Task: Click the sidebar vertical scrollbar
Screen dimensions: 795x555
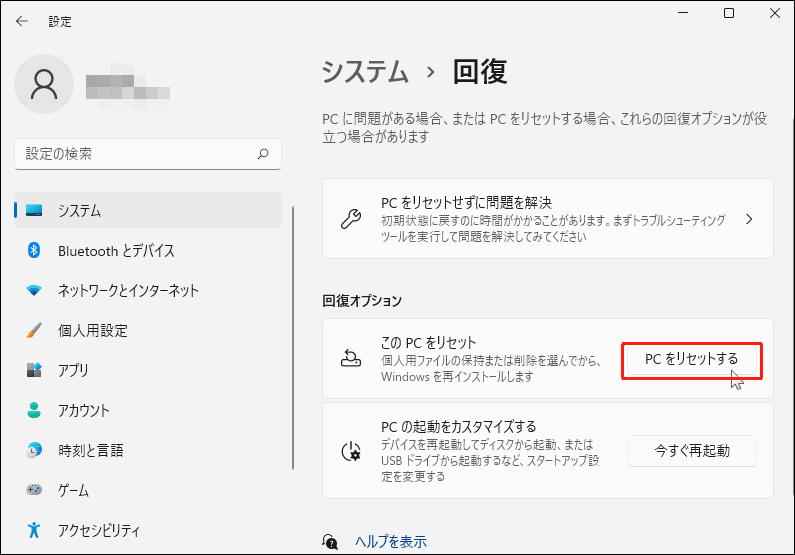Action: click(x=293, y=338)
